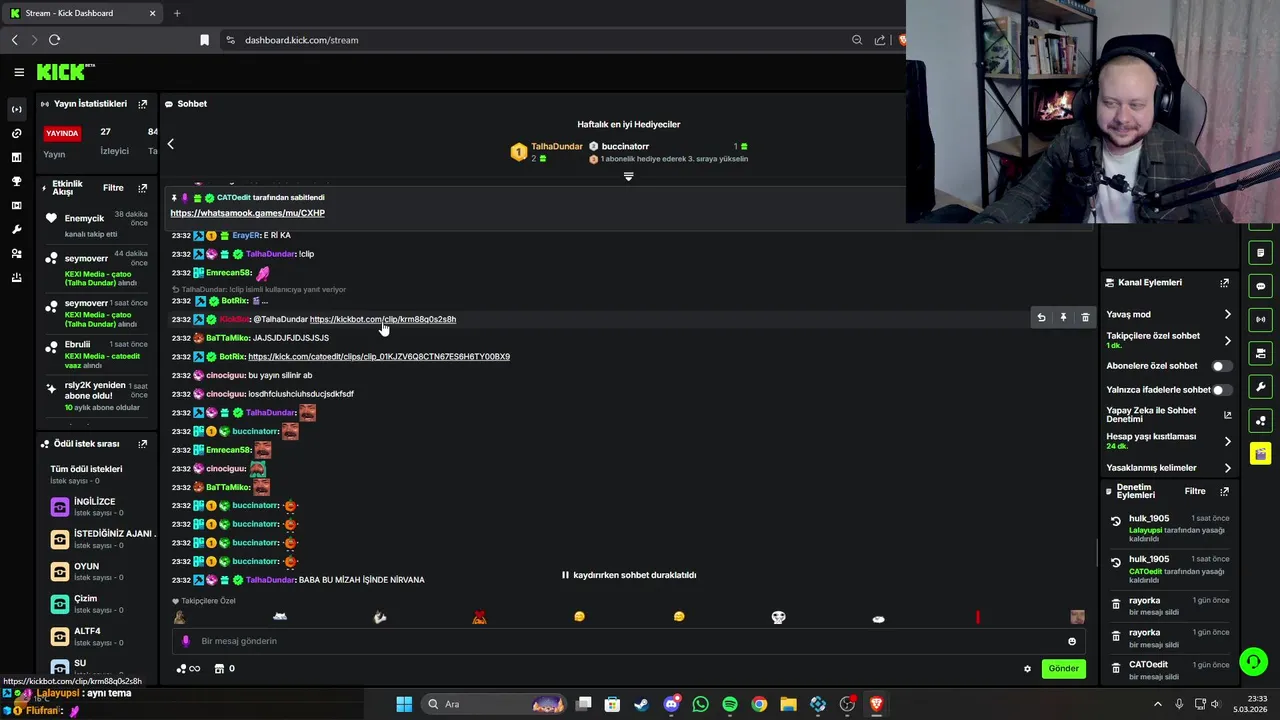
Task: Open the stream icon in left sidebar
Action: [x=16, y=109]
